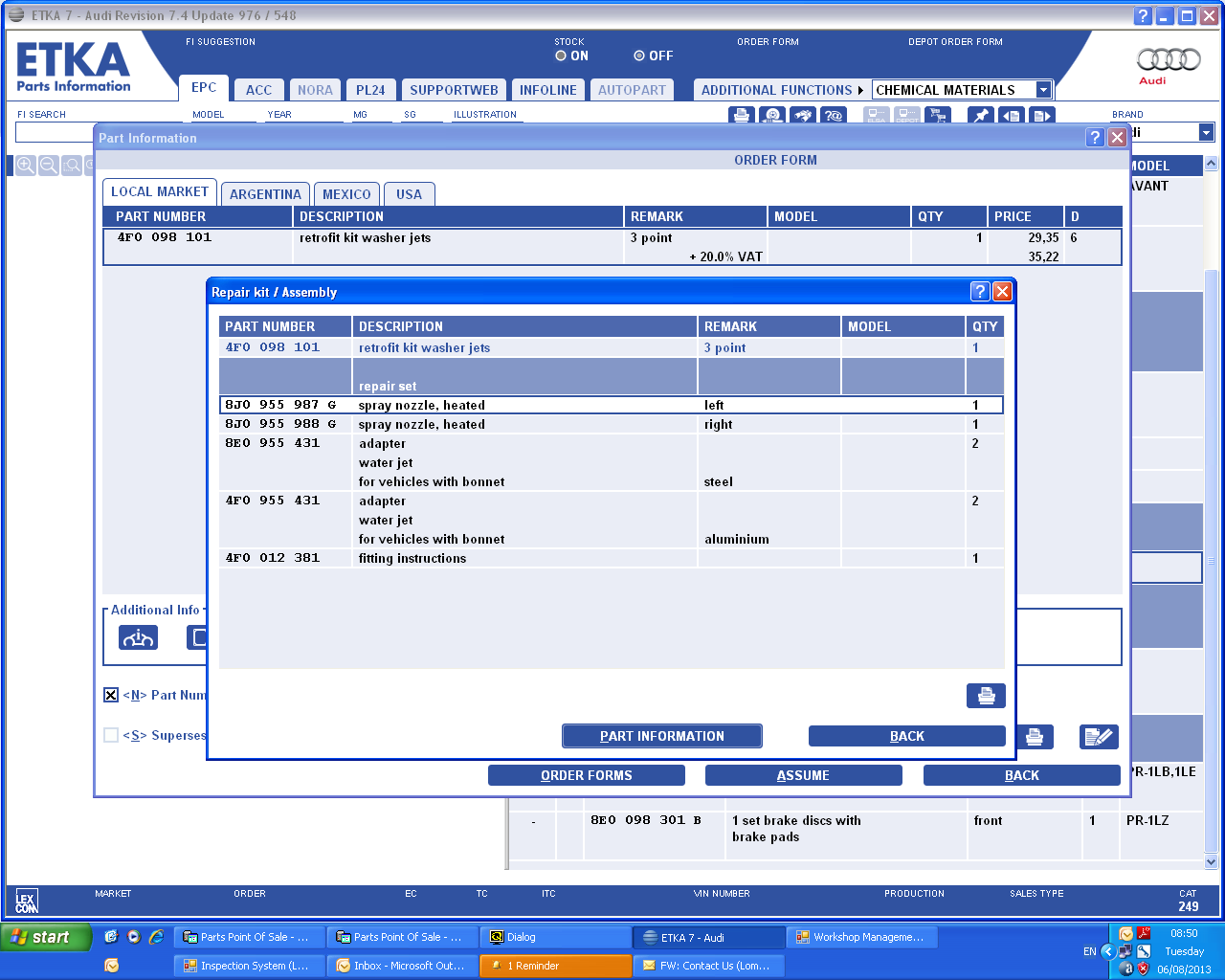The height and width of the screenshot is (980, 1225).
Task: Click the handshake icon in main toolbar
Action: [x=803, y=116]
